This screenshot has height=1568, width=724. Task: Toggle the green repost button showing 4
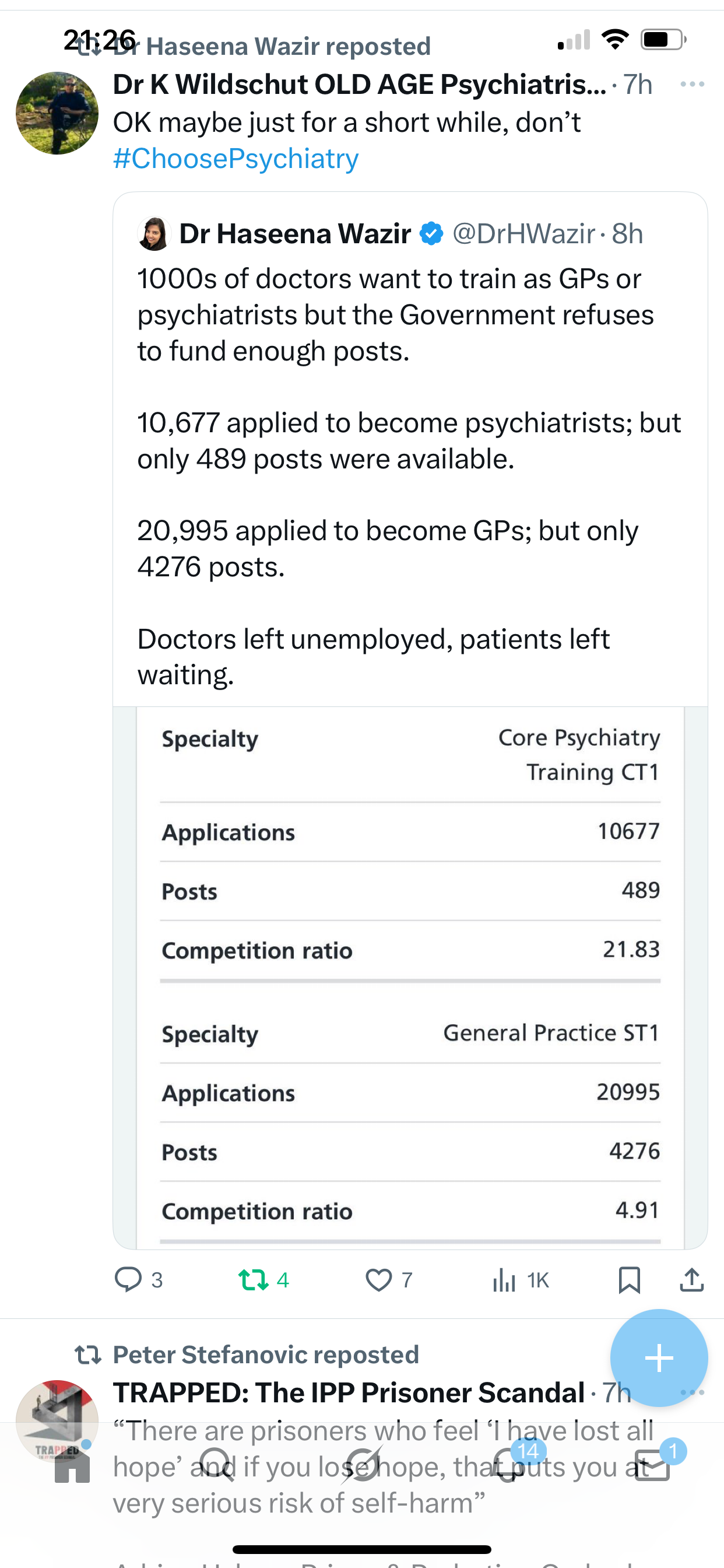[254, 1279]
